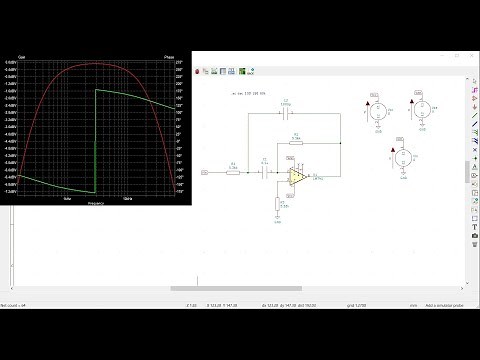Screen dimensions: 480x360
Task: Select feedback resistor R2 above the op-amp
Action: (296, 143)
